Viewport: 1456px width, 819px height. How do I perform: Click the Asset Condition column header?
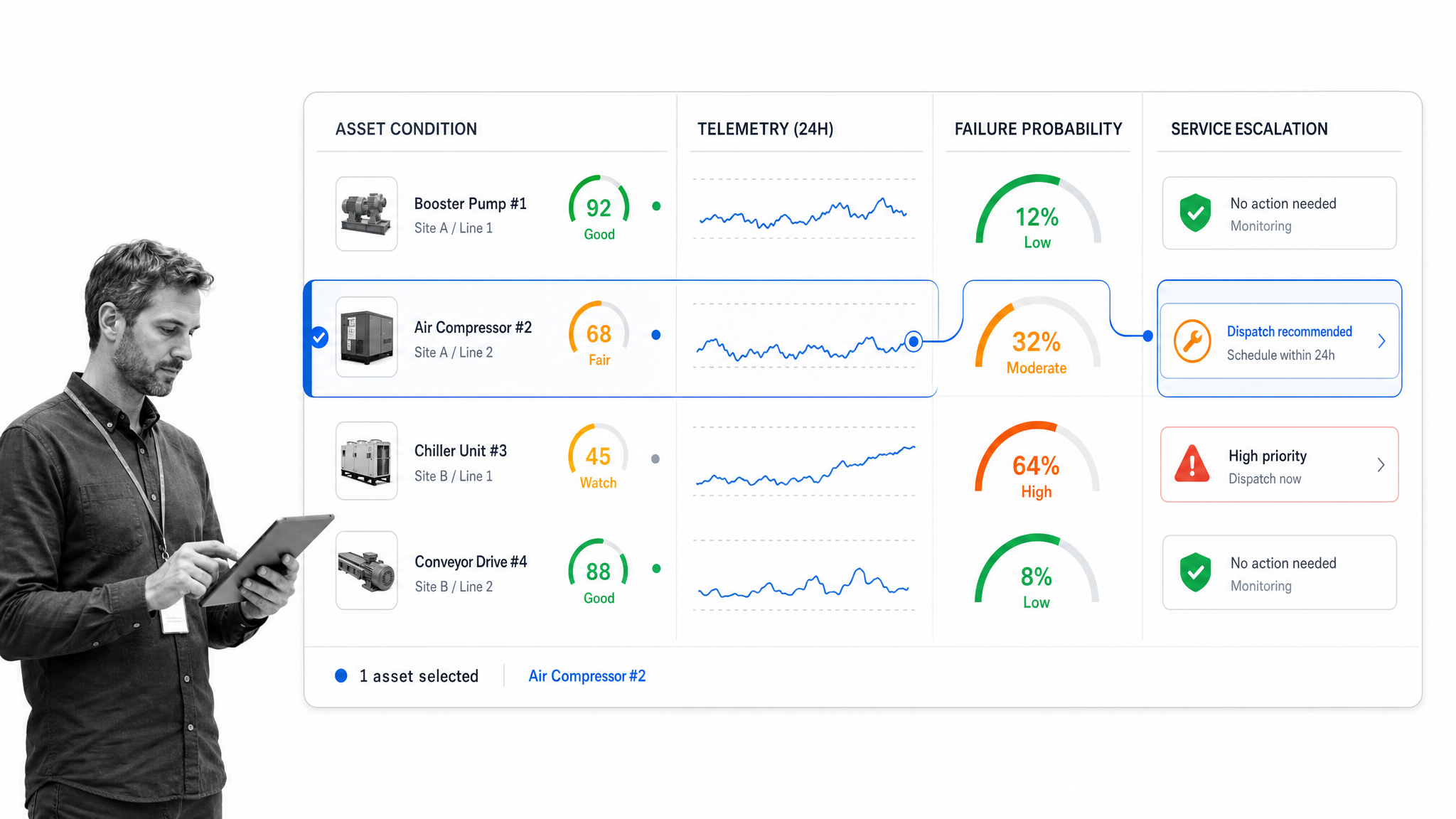pyautogui.click(x=406, y=129)
